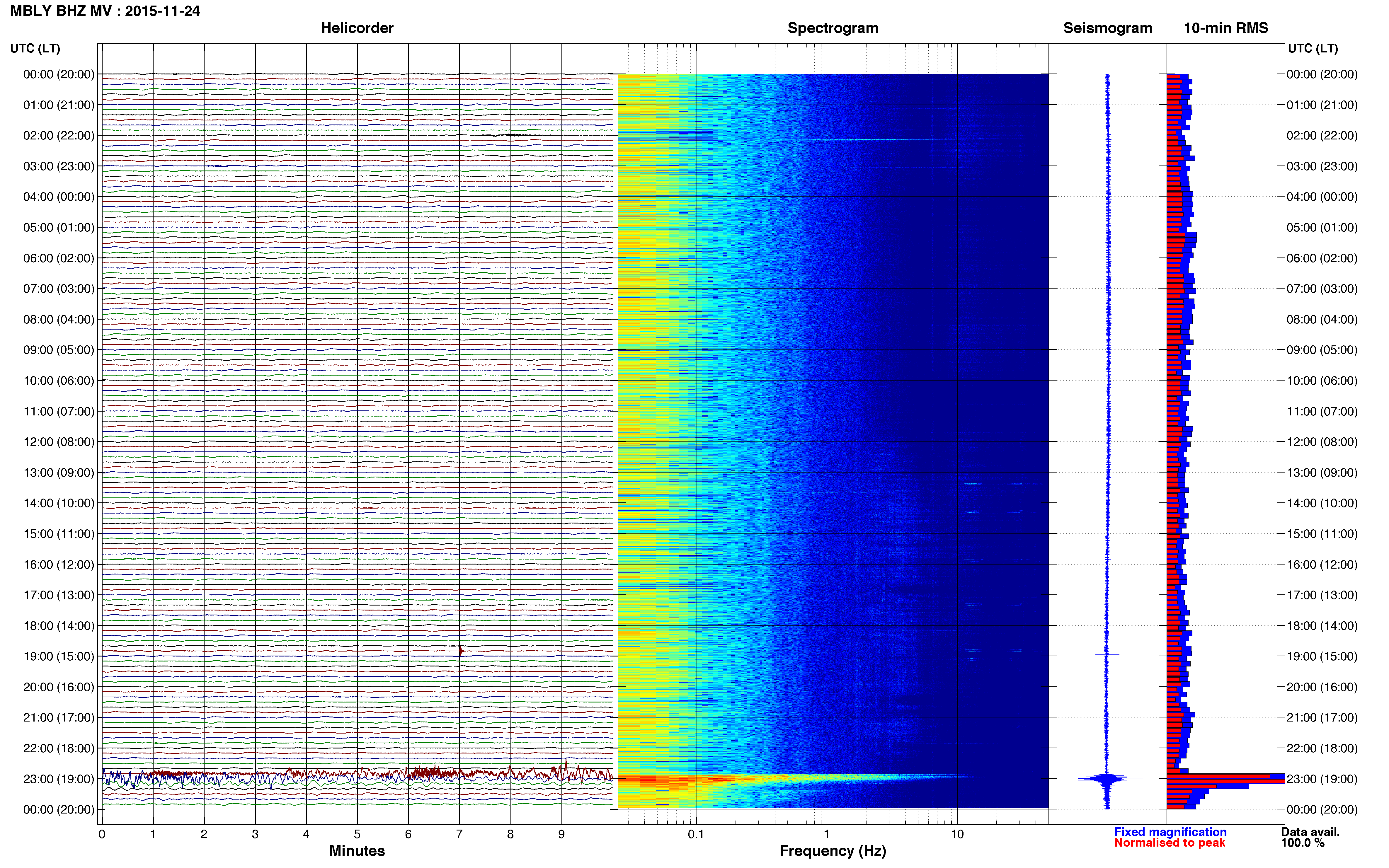Click the '10' frequency tick label

(x=957, y=834)
